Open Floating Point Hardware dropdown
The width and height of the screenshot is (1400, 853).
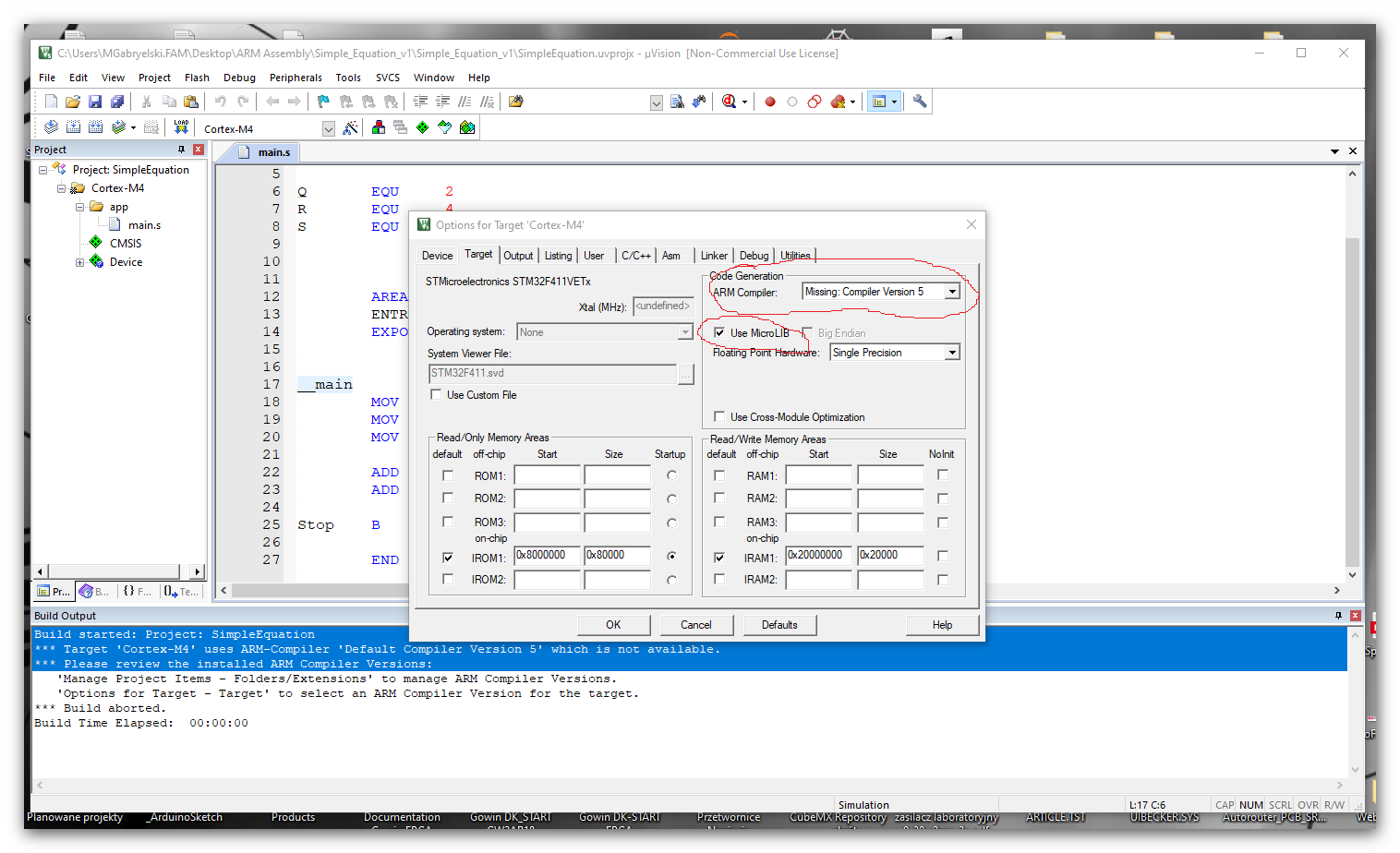click(x=952, y=353)
